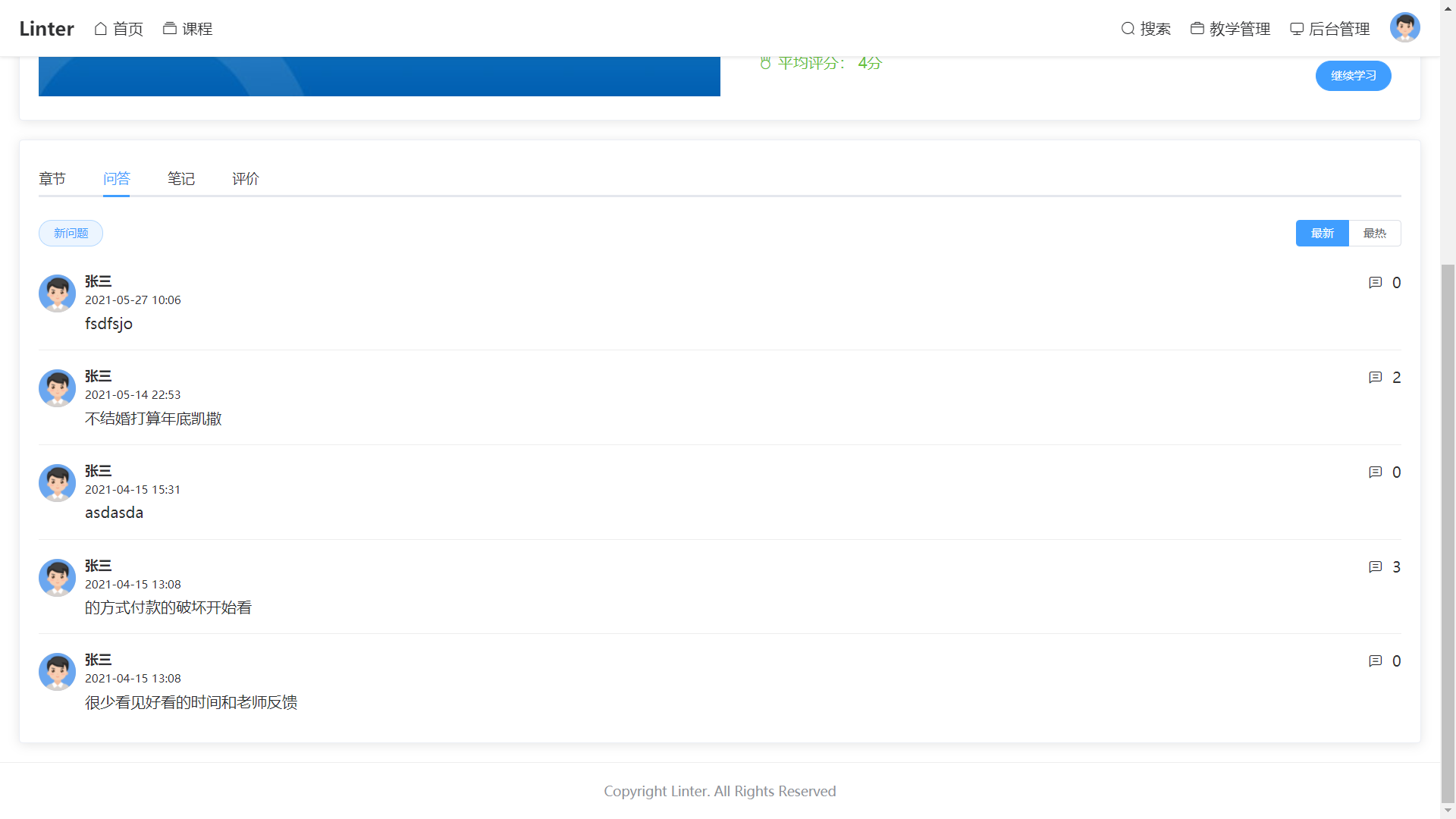
Task: Open the user avatar in the top navigation bar
Action: [x=1404, y=28]
